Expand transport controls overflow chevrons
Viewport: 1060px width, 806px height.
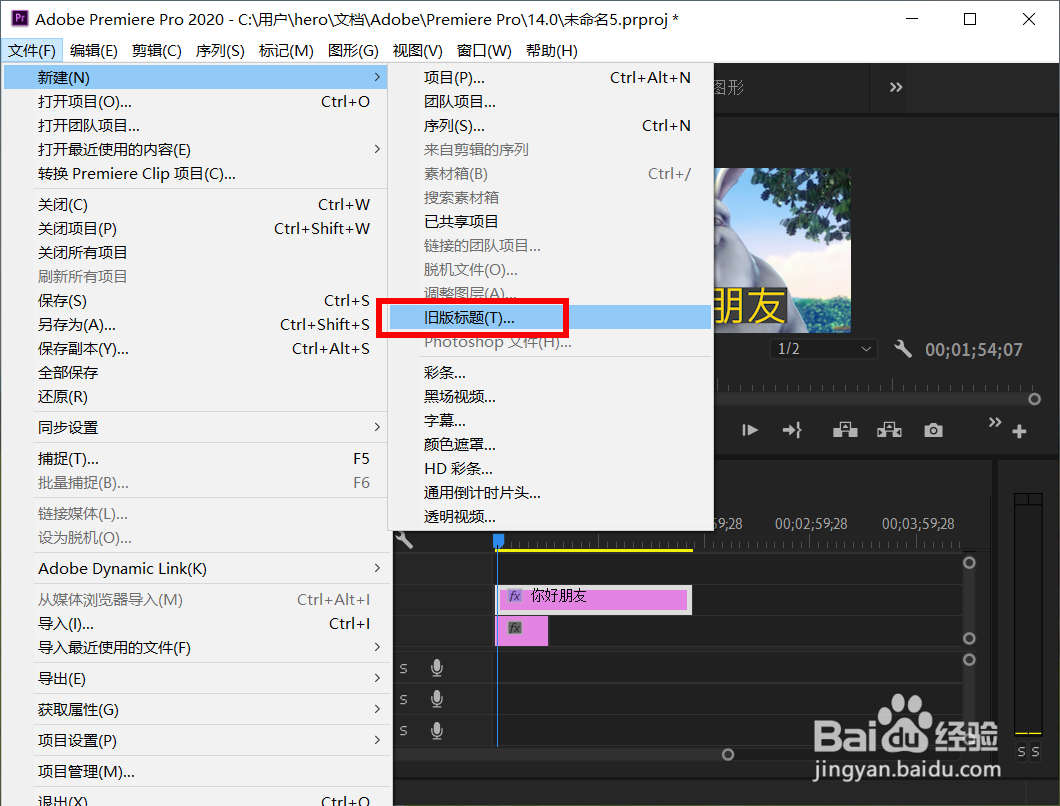[994, 423]
